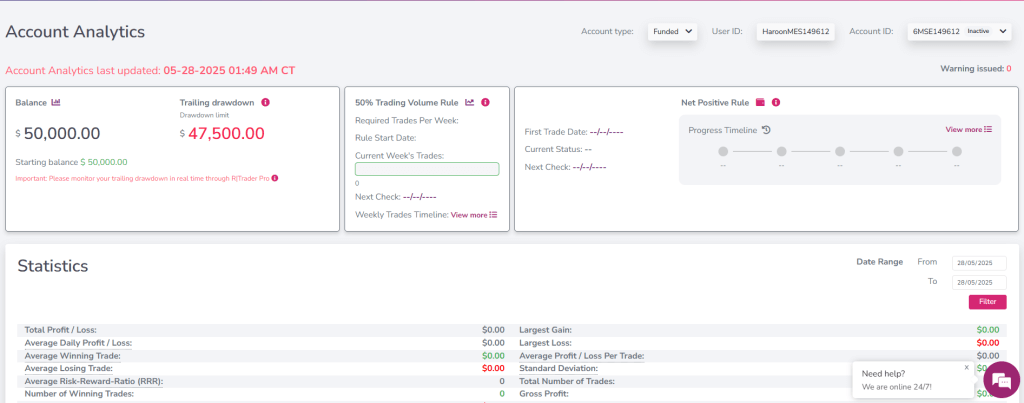1024x403 pixels.
Task: Click the First Trade Date value
Action: 607,132
